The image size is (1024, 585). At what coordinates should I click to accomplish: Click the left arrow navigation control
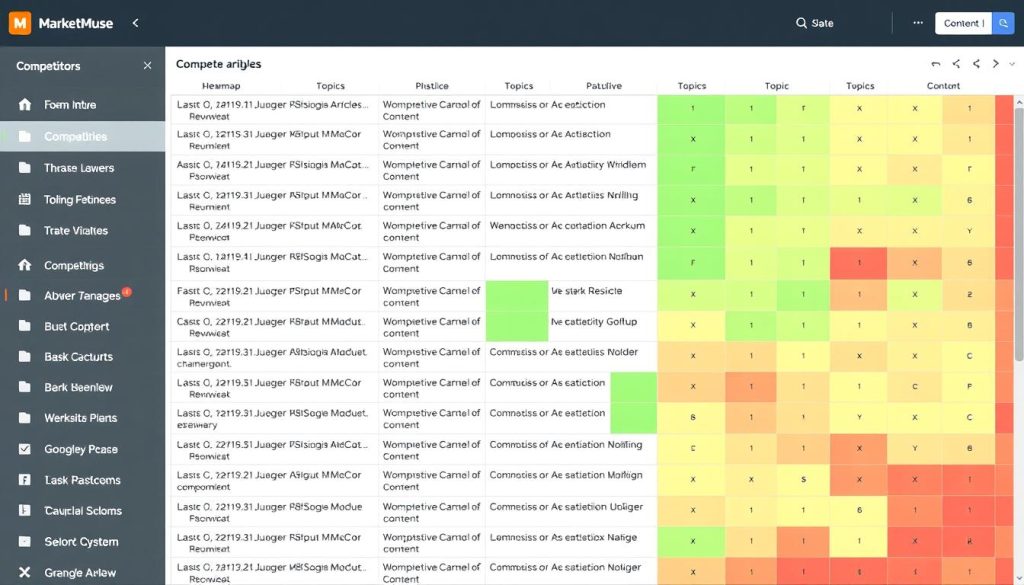977,63
